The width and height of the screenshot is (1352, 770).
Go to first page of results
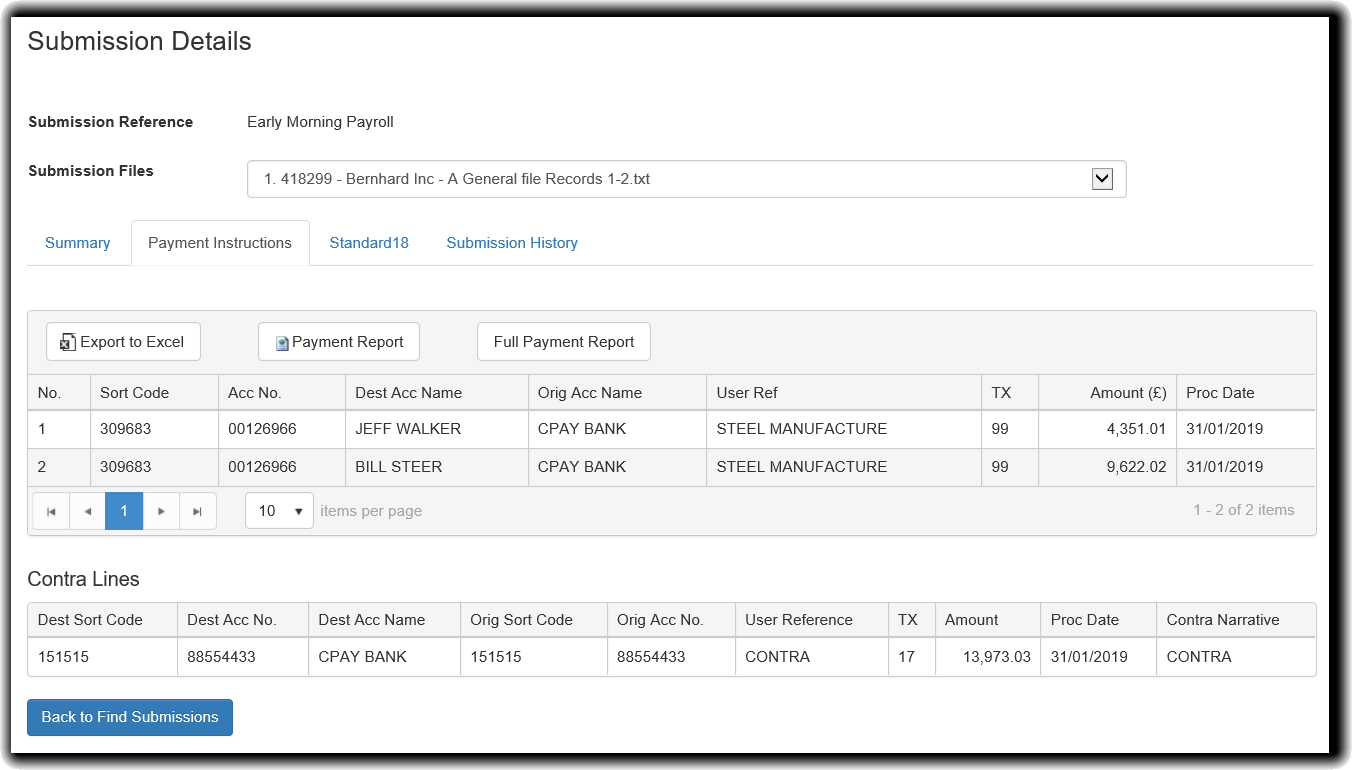tap(51, 511)
